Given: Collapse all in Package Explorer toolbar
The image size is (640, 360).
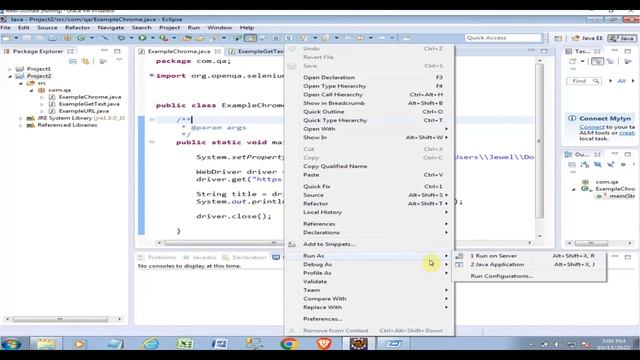Looking at the screenshot, I should [x=73, y=61].
